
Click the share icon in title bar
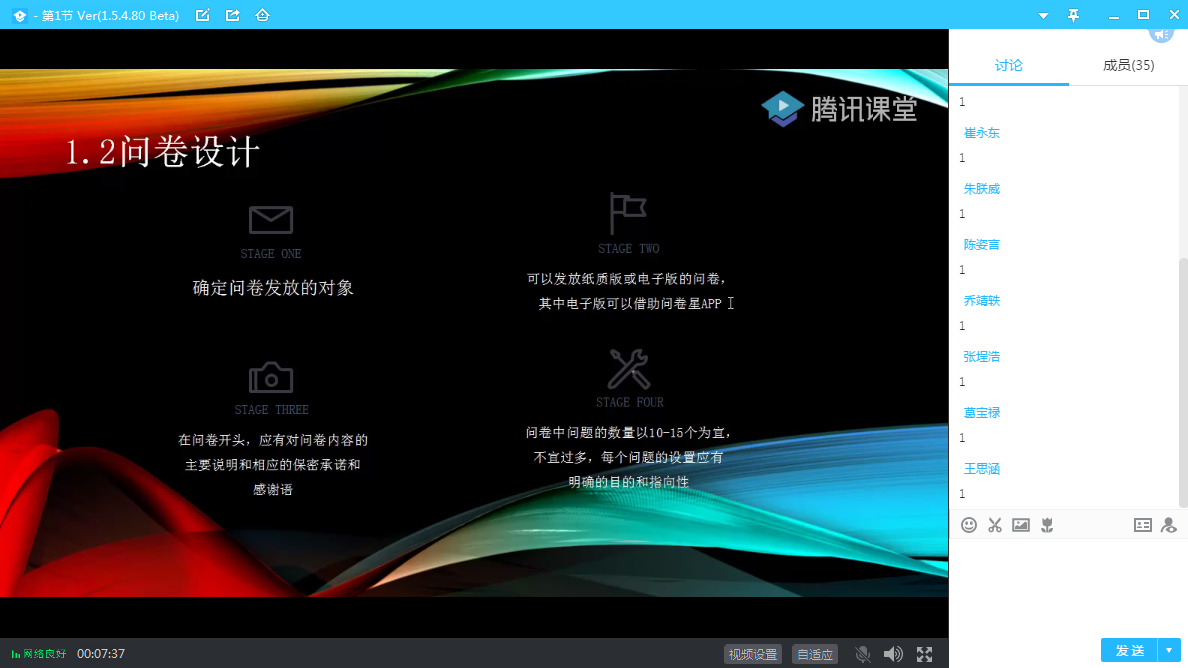coord(233,15)
